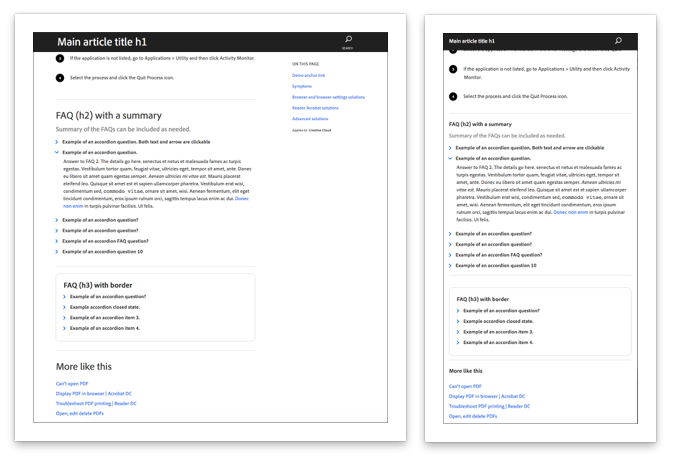Open 'Demo anchor link' in On This Page sidebar
The width and height of the screenshot is (674, 457).
tap(310, 76)
